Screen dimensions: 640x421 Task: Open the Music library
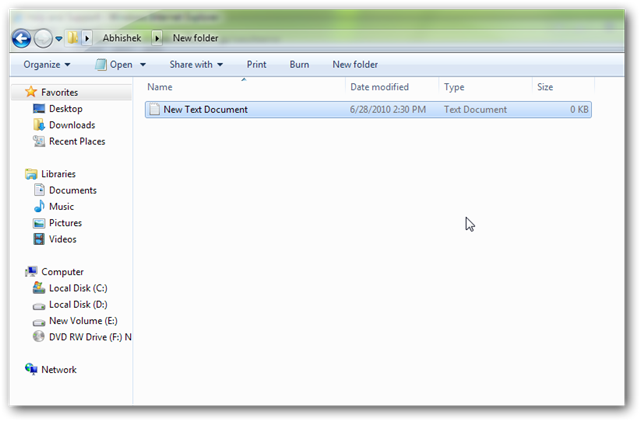point(61,207)
